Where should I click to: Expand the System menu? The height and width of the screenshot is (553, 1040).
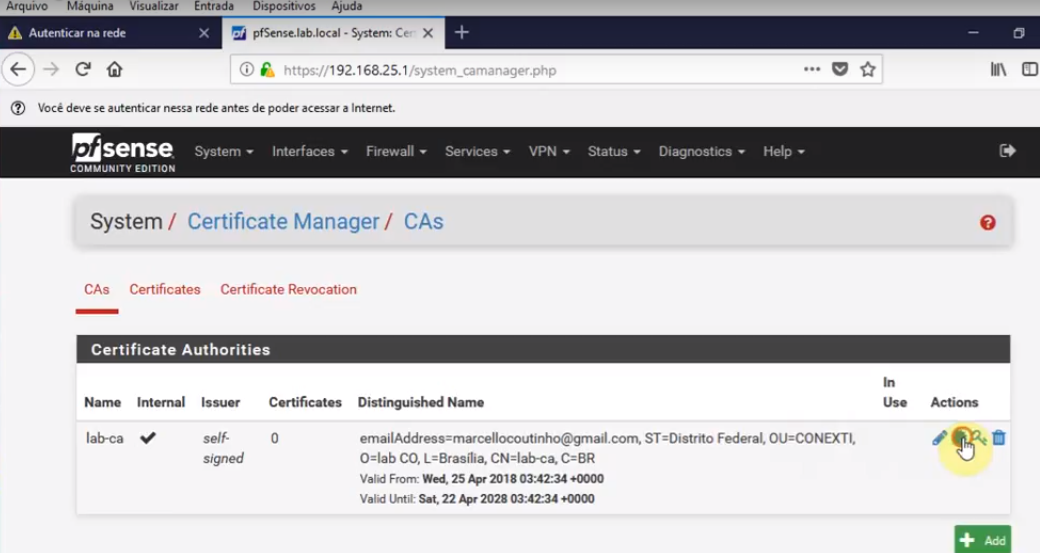tap(224, 152)
